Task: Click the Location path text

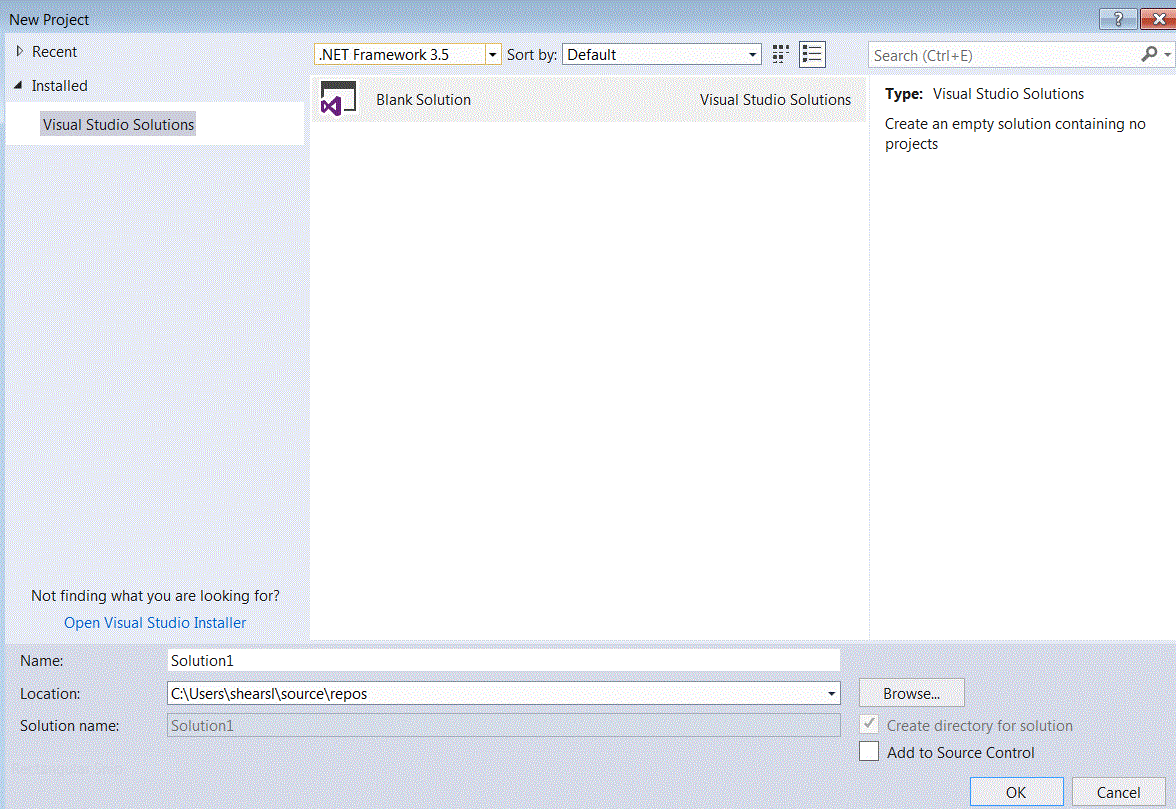Action: (269, 694)
